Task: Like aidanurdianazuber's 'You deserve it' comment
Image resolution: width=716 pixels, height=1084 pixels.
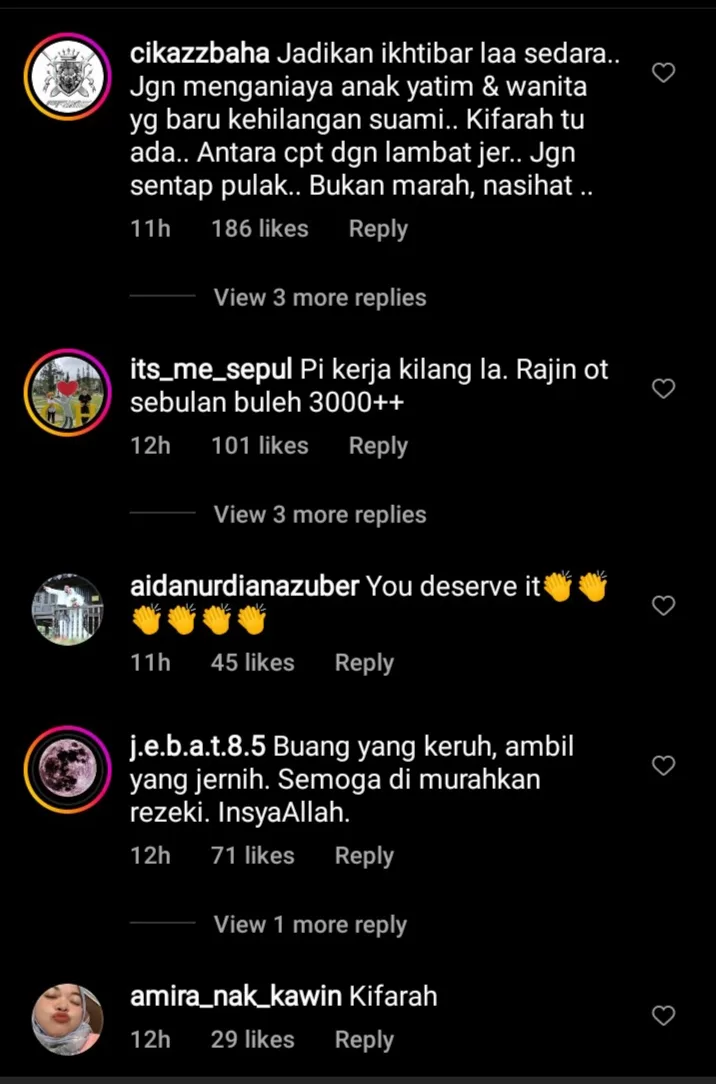Action: (x=663, y=606)
